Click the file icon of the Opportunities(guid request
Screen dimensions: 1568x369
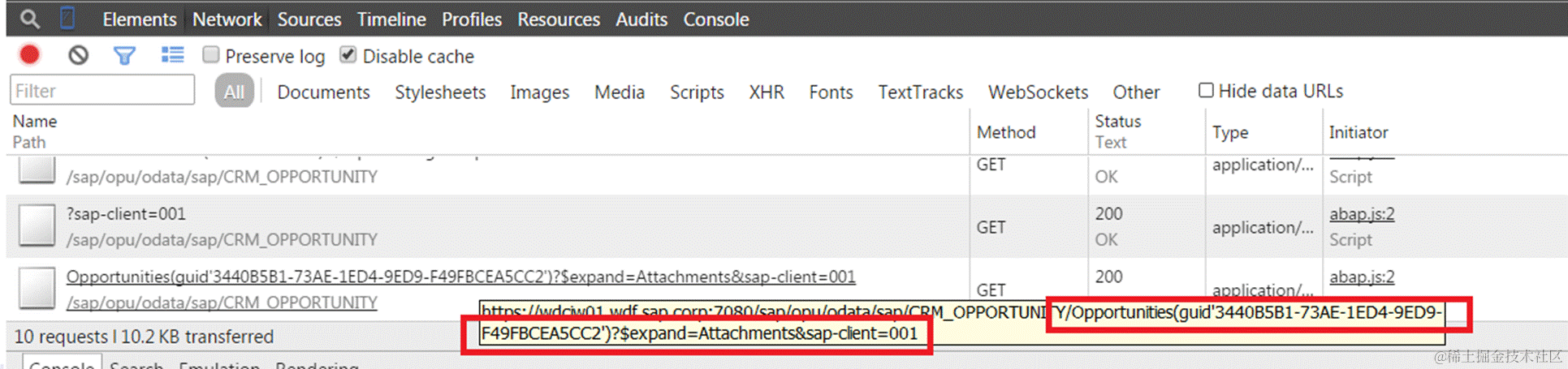(x=37, y=288)
